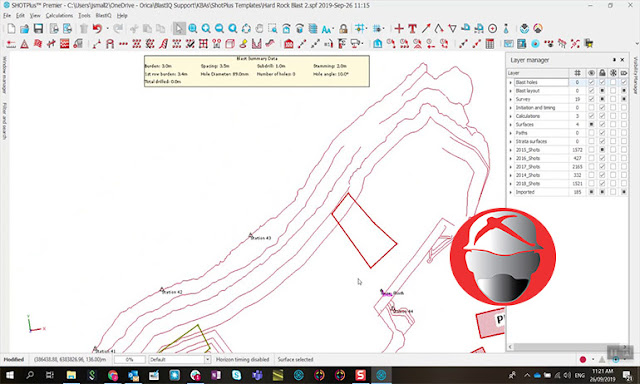This screenshot has width=640, height=384.
Task: Click the blue L1 house icon
Action: click(x=378, y=44)
